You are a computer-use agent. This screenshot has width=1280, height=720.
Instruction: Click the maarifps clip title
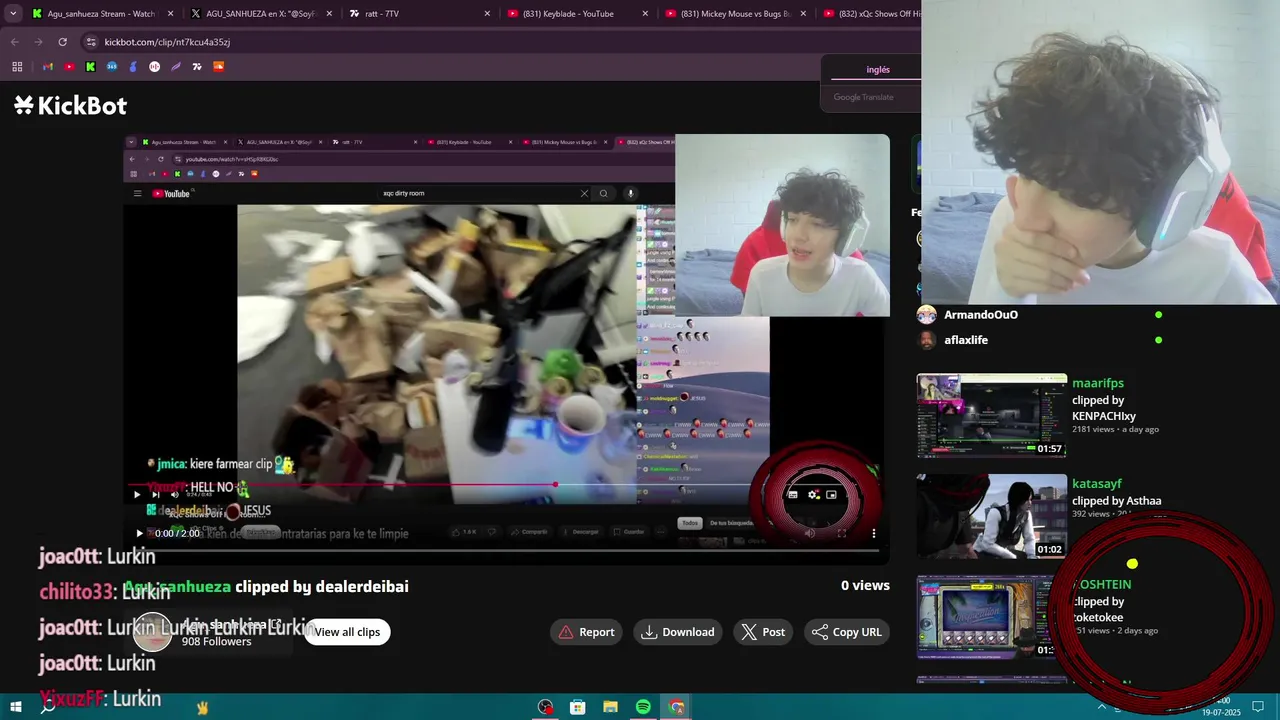[x=1098, y=383]
